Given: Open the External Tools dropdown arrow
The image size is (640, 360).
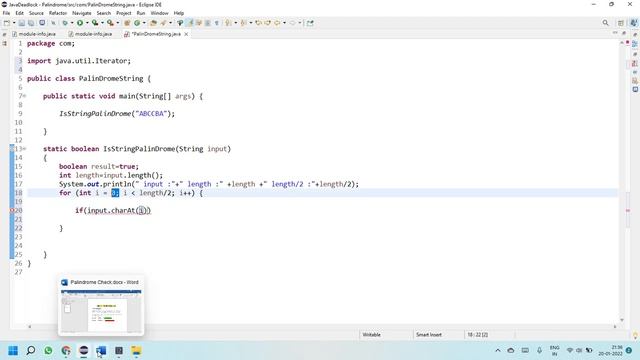Looking at the screenshot, I should pos(118,23).
